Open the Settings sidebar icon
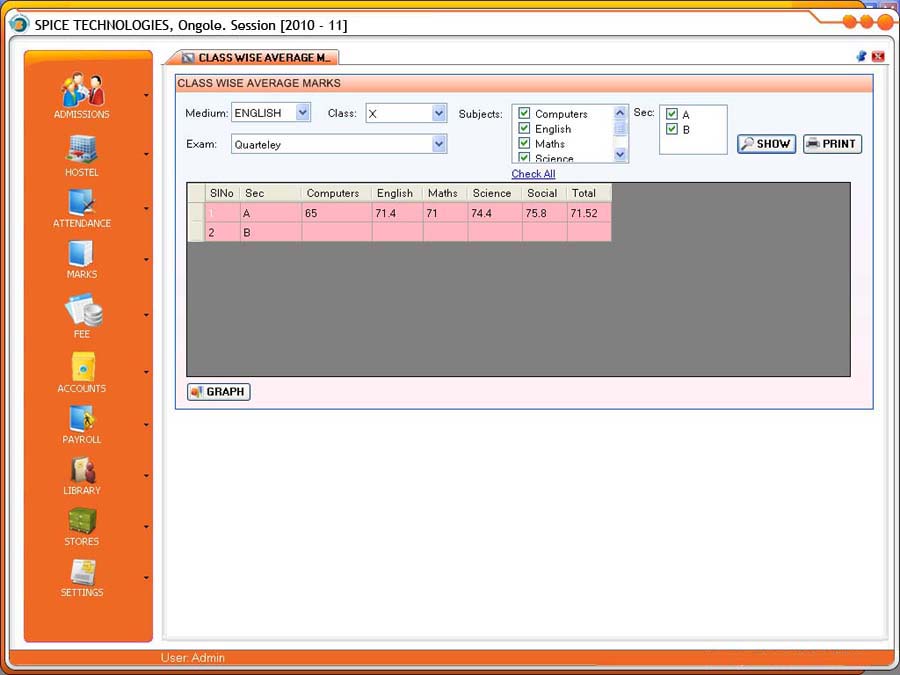The width and height of the screenshot is (900, 675). click(82, 572)
